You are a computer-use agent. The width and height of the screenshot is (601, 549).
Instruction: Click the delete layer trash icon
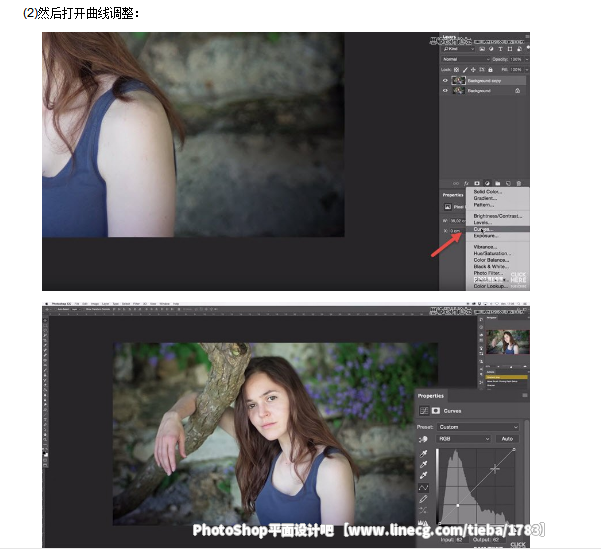click(519, 184)
